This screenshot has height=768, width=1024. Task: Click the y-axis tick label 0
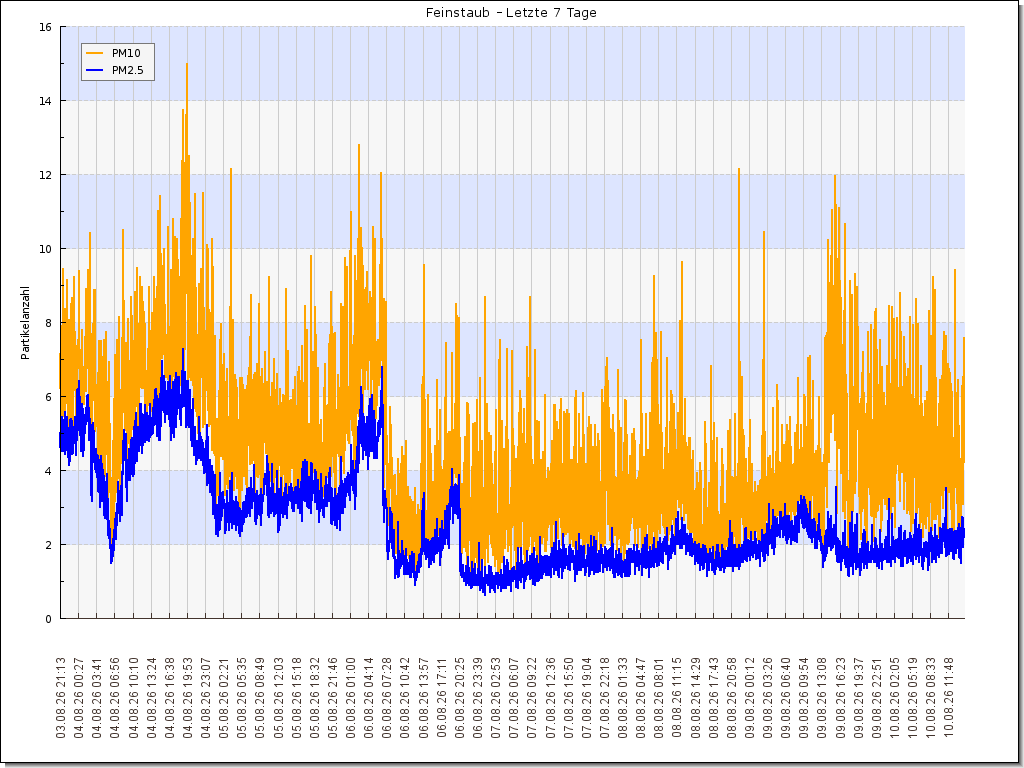tap(50, 618)
